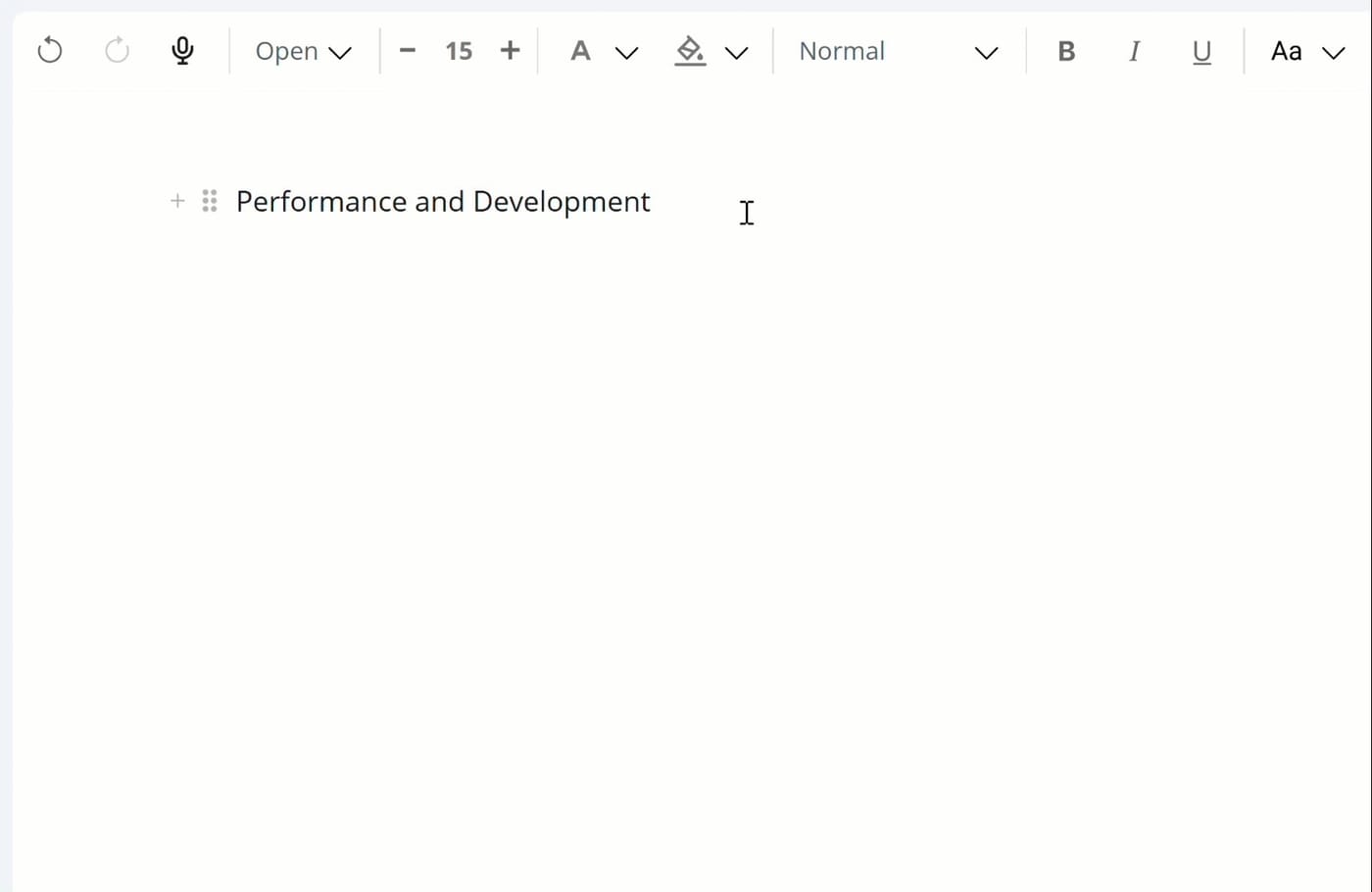The width and height of the screenshot is (1372, 892).
Task: Click the 'Performance and Development' text
Action: [443, 202]
